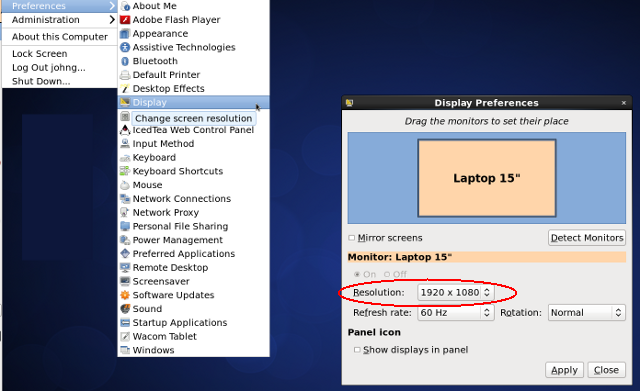Open the Rotation dropdown

point(587,313)
